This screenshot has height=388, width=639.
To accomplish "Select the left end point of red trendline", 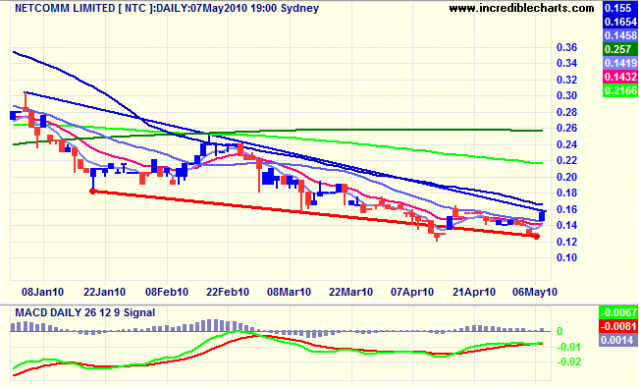I will tap(93, 191).
